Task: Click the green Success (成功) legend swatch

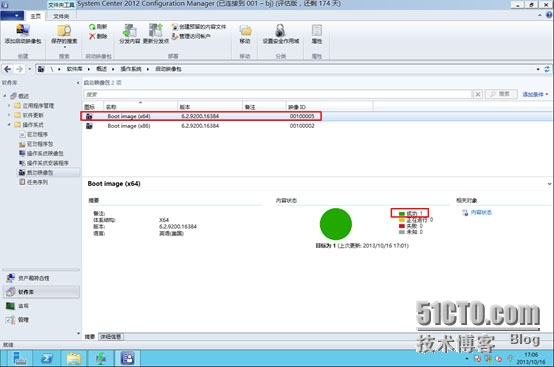Action: tap(402, 214)
